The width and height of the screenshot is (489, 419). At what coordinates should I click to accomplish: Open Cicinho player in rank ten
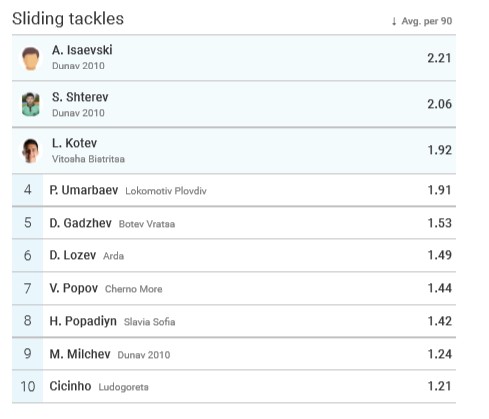[x=70, y=386]
